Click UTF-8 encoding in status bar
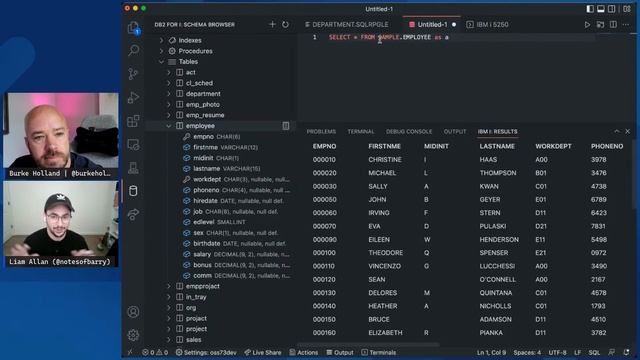Screen dimensions: 640x360 pyautogui.click(x=557, y=352)
